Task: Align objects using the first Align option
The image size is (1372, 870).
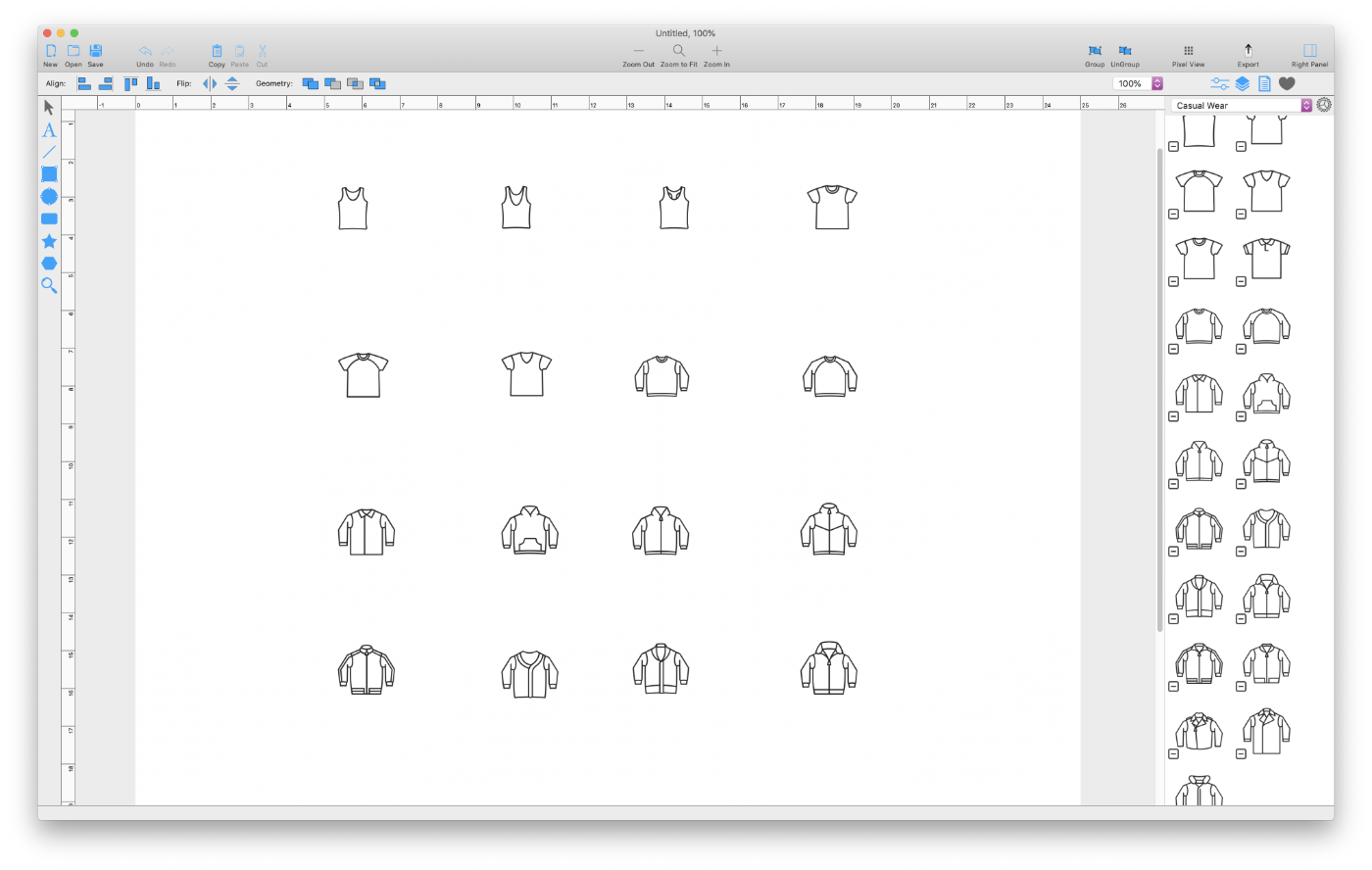Action: pos(83,83)
